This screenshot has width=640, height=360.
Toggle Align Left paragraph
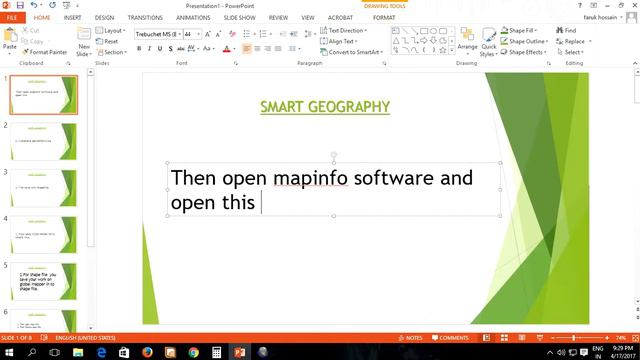click(x=247, y=49)
